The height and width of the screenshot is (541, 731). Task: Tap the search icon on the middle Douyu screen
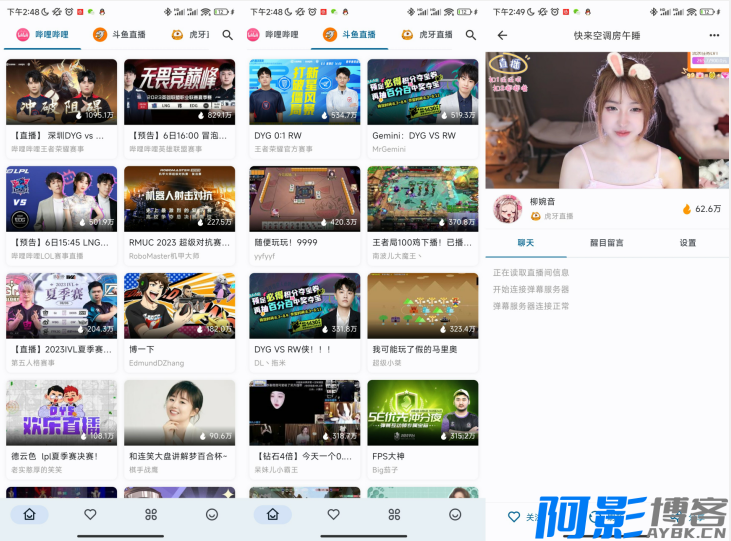tap(471, 35)
